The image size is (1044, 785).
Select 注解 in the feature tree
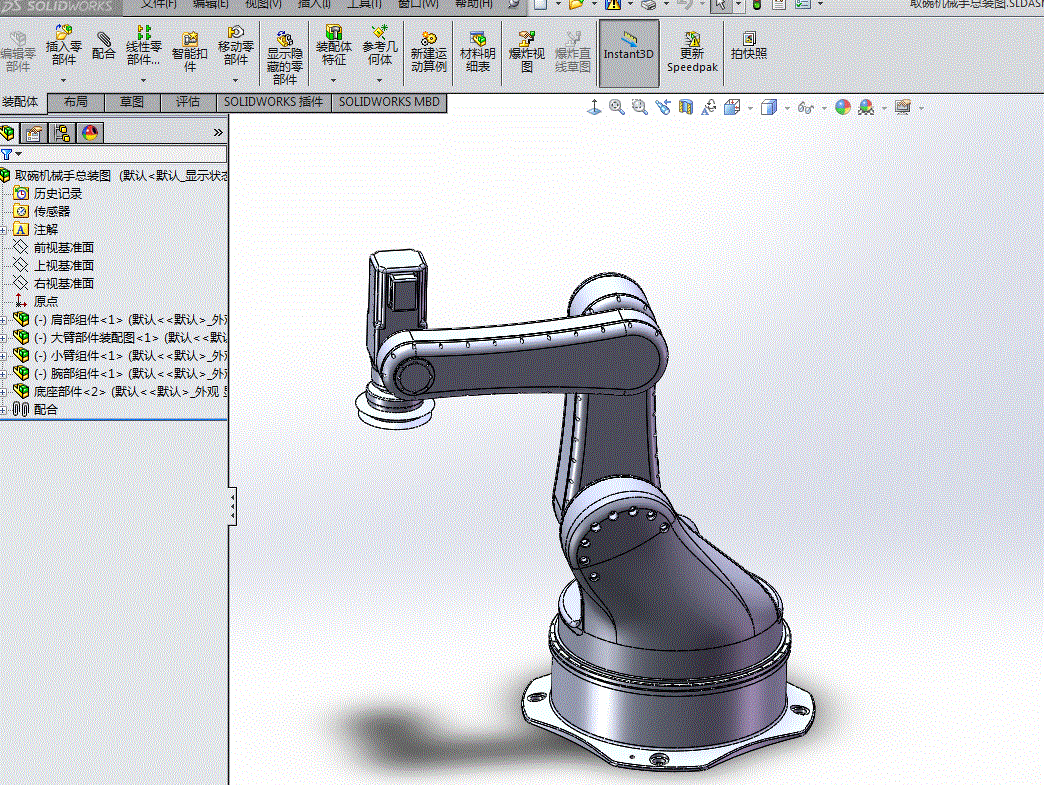[x=46, y=229]
